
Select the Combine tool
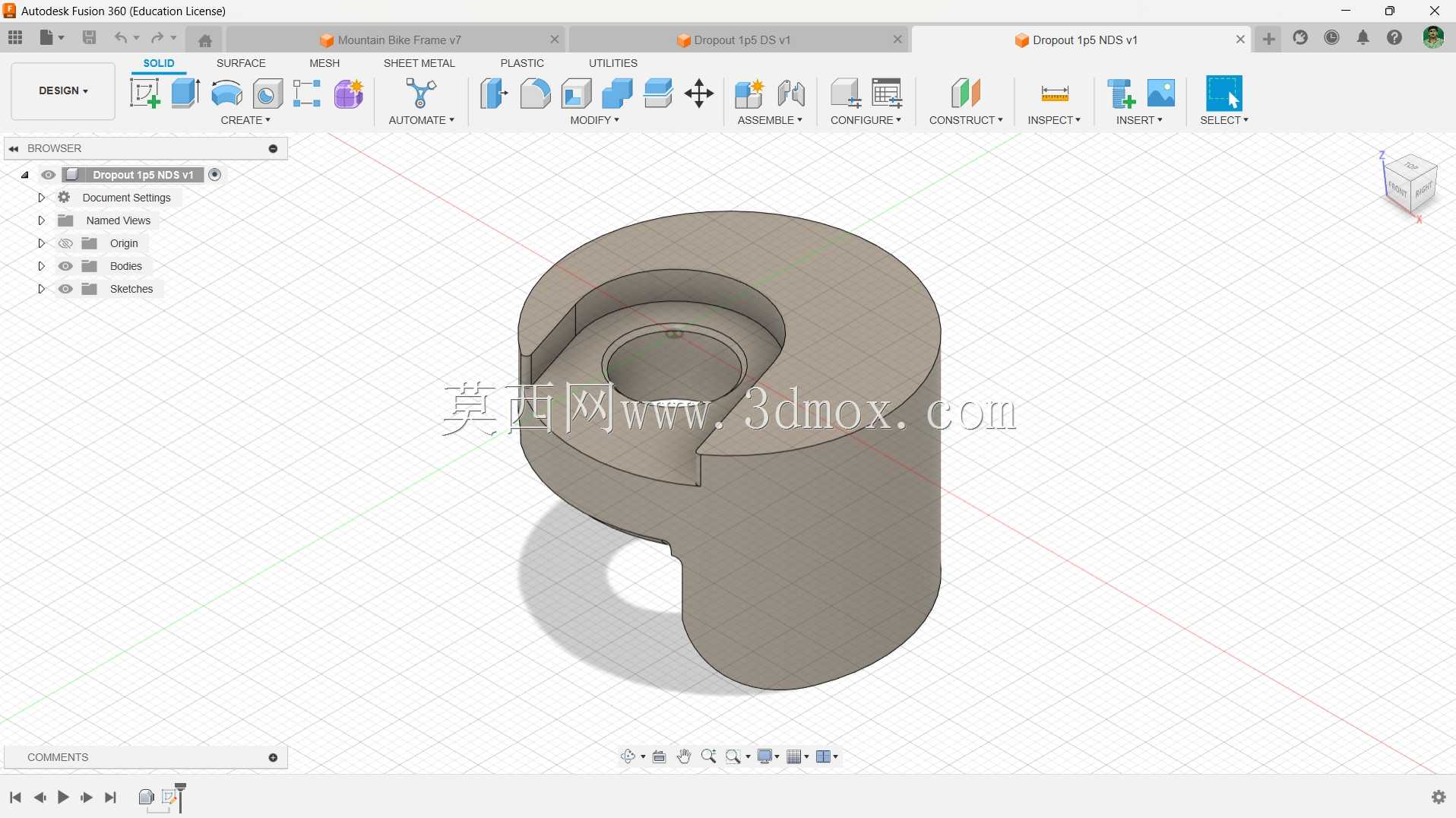[617, 94]
